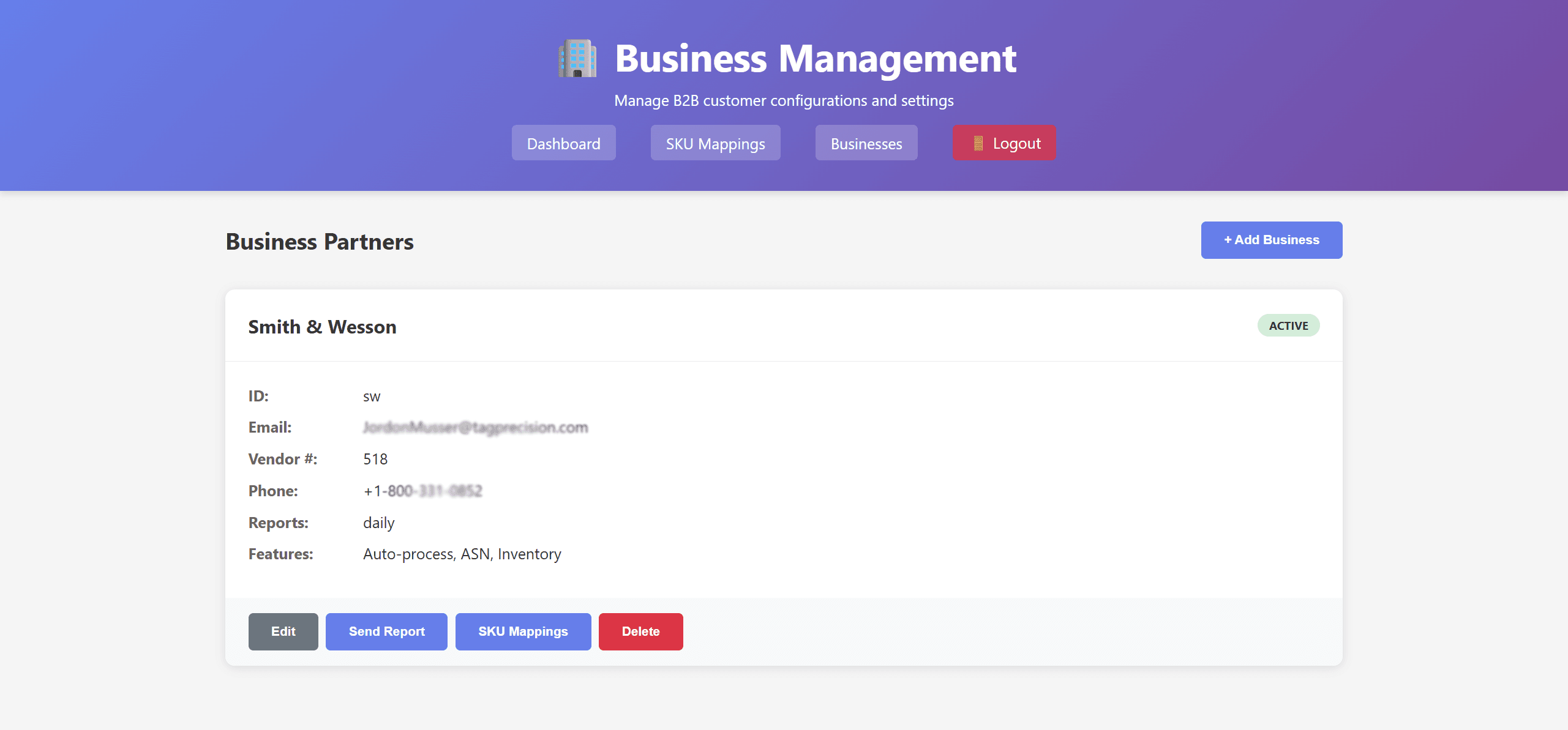Select the vendor number 518
The image size is (1568, 730).
click(x=375, y=459)
